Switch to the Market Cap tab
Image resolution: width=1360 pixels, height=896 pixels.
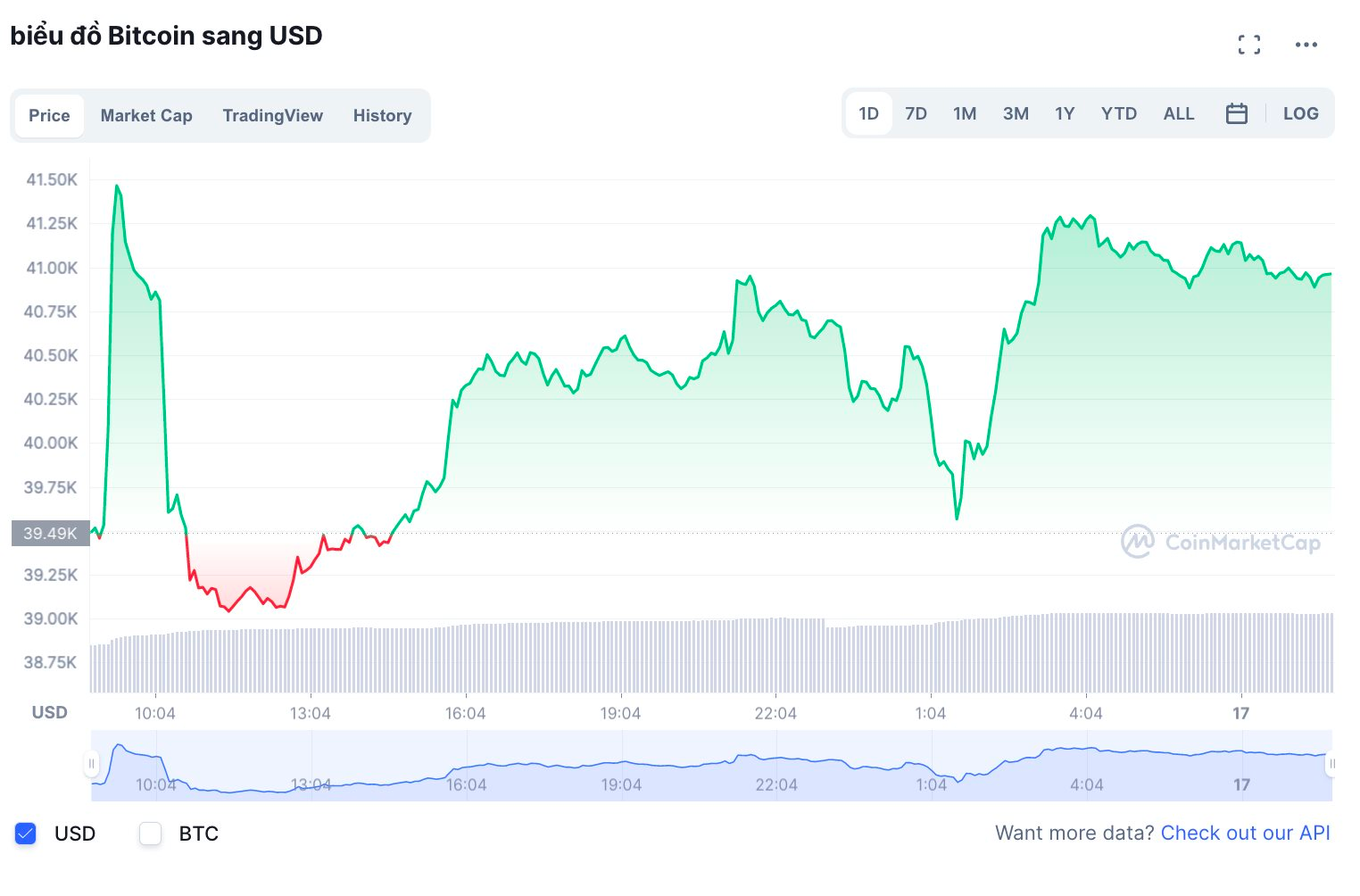(146, 115)
